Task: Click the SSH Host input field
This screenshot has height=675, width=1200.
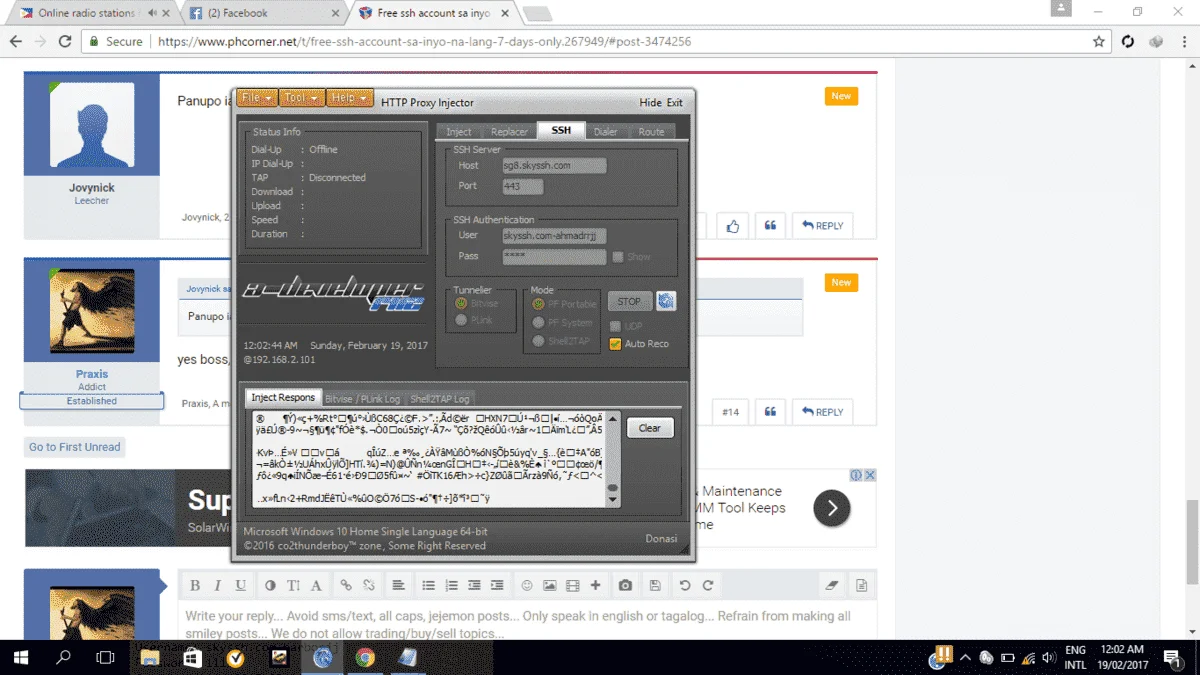Action: [x=554, y=166]
